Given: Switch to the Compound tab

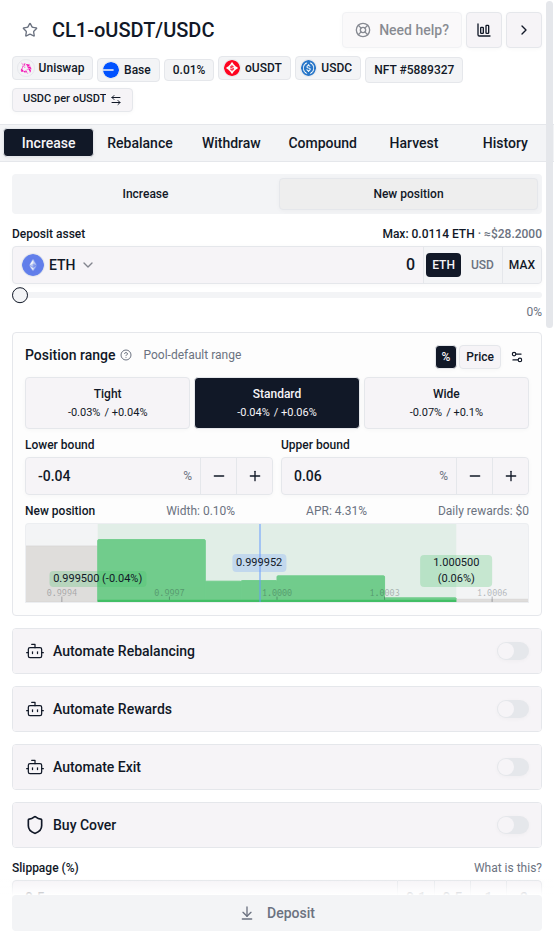Looking at the screenshot, I should click(322, 143).
